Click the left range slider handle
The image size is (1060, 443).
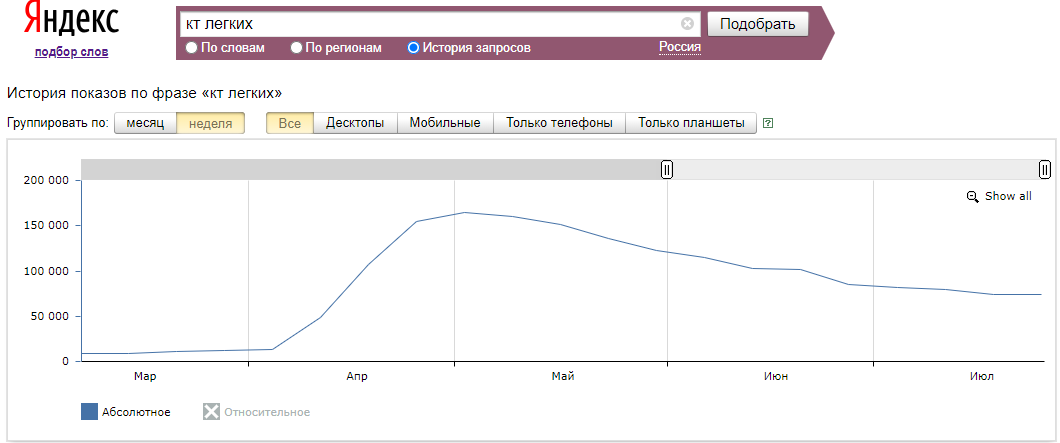667,169
